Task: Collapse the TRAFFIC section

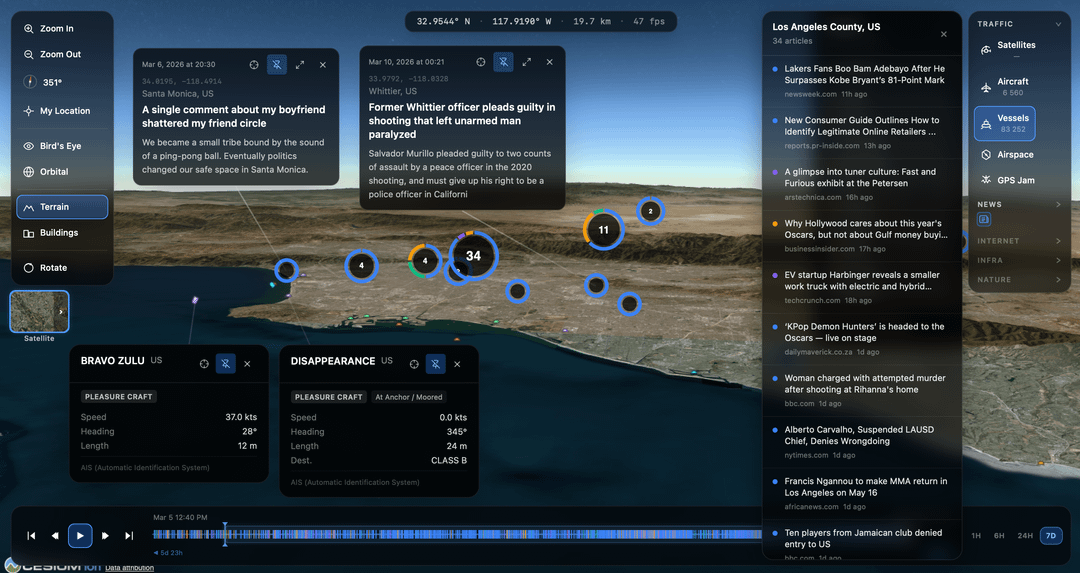Action: 1058,24
